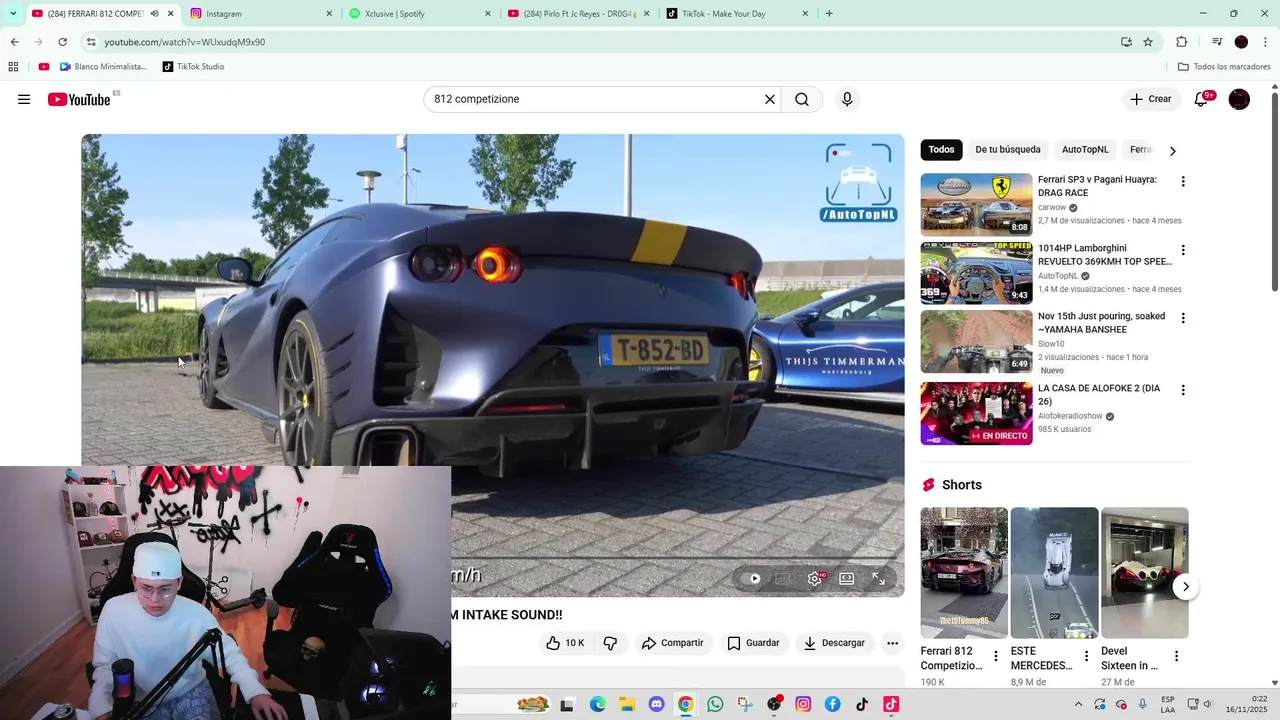Screen dimensions: 1280x720
Task: Enter fullscreen in the video player
Action: click(878, 578)
